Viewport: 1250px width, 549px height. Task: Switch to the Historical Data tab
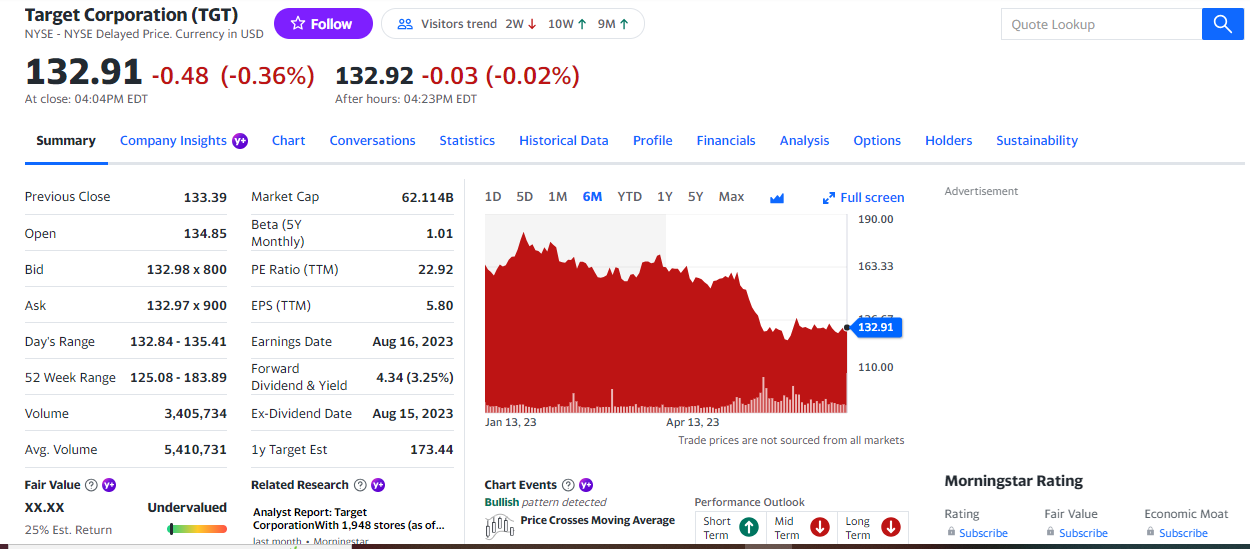coord(563,141)
